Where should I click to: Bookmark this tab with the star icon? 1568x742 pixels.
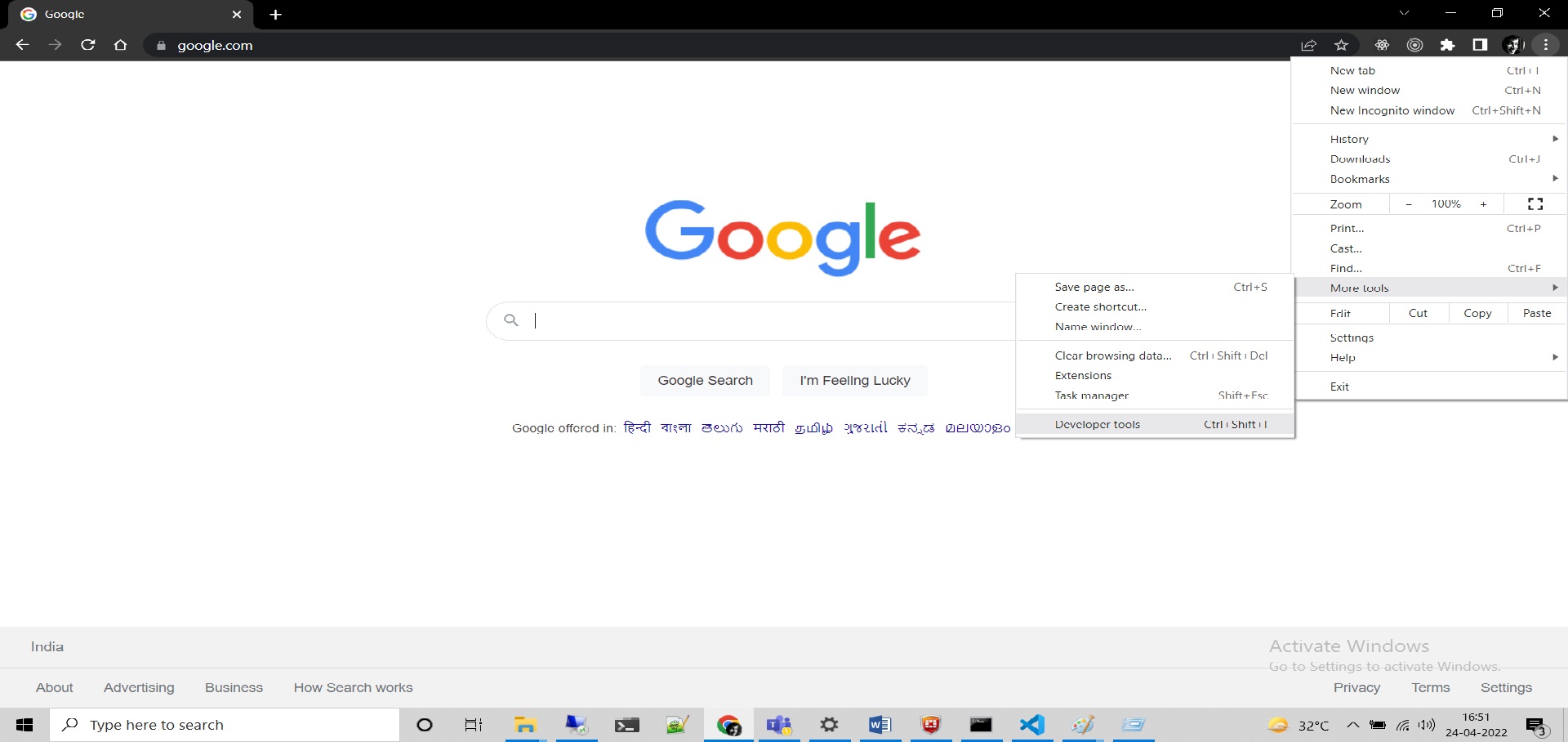point(1341,45)
